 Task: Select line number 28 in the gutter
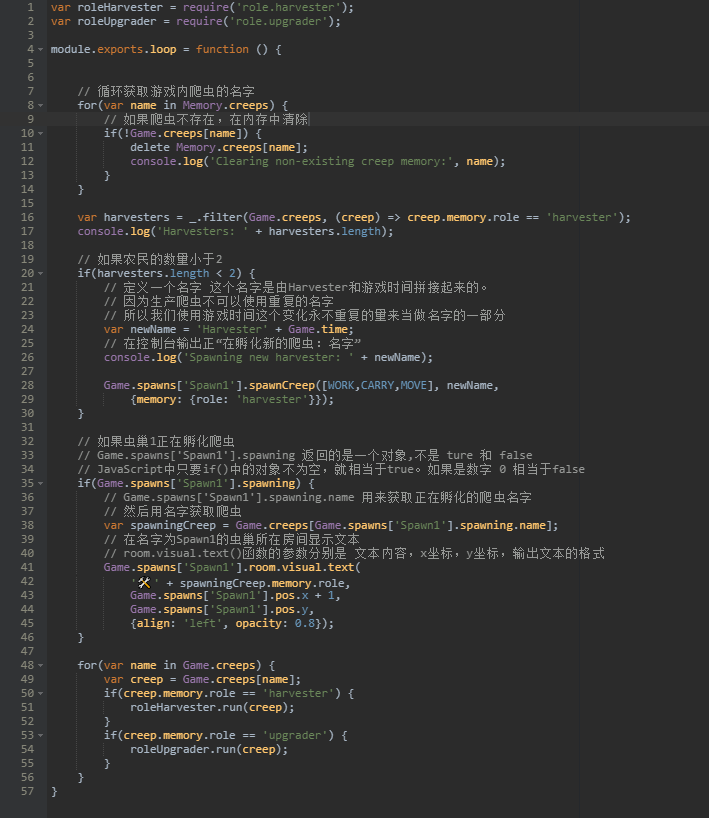[x=27, y=385]
